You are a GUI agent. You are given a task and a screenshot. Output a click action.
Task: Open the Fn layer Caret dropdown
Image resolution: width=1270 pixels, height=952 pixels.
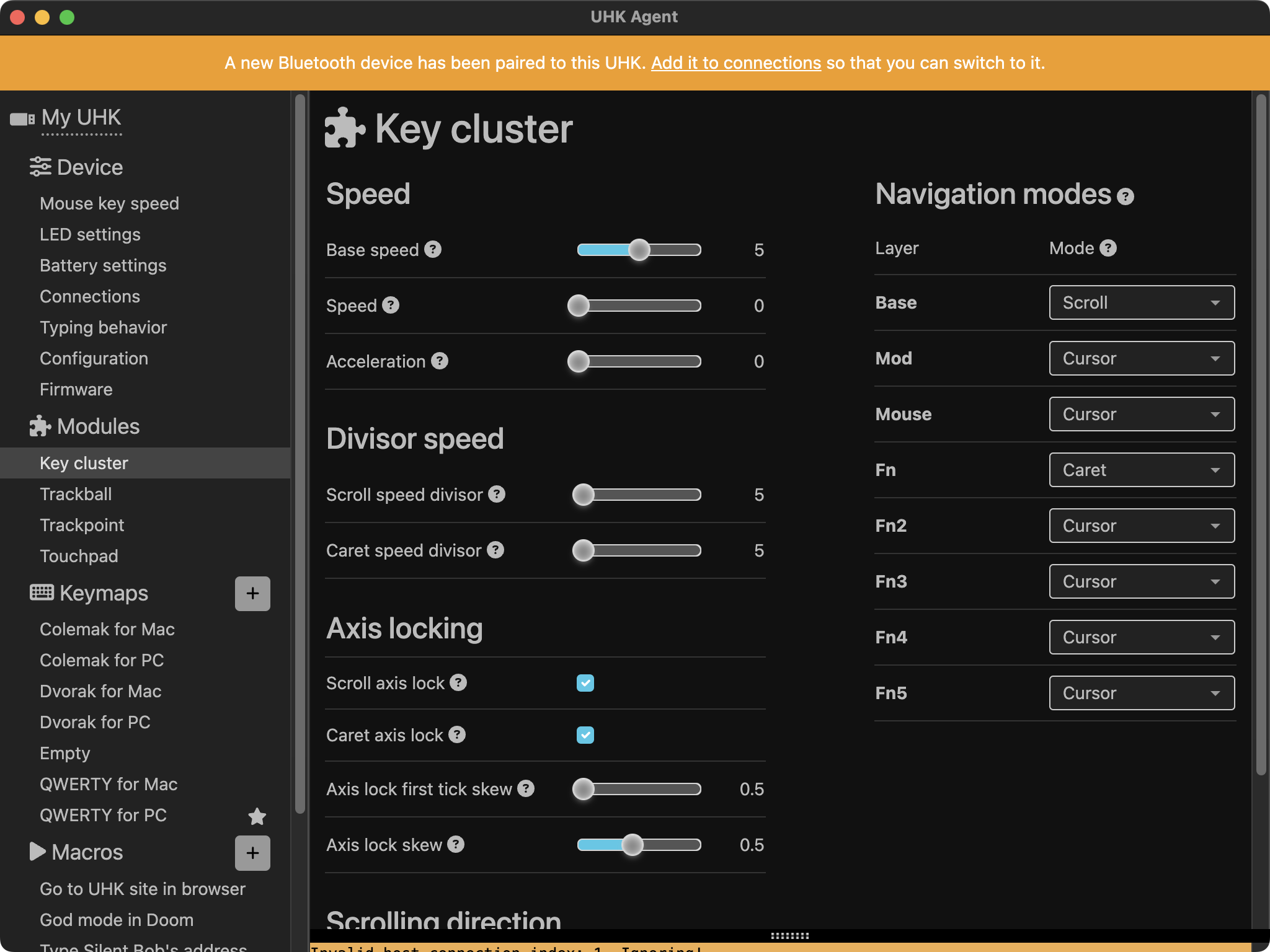pyautogui.click(x=1142, y=470)
